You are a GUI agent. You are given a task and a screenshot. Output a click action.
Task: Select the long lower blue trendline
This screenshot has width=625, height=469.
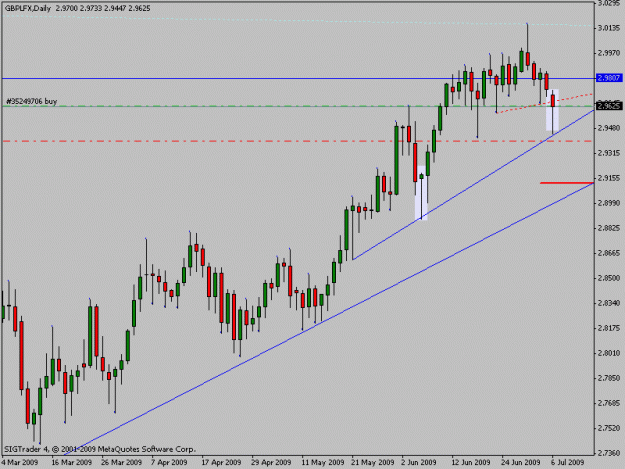click(329, 319)
